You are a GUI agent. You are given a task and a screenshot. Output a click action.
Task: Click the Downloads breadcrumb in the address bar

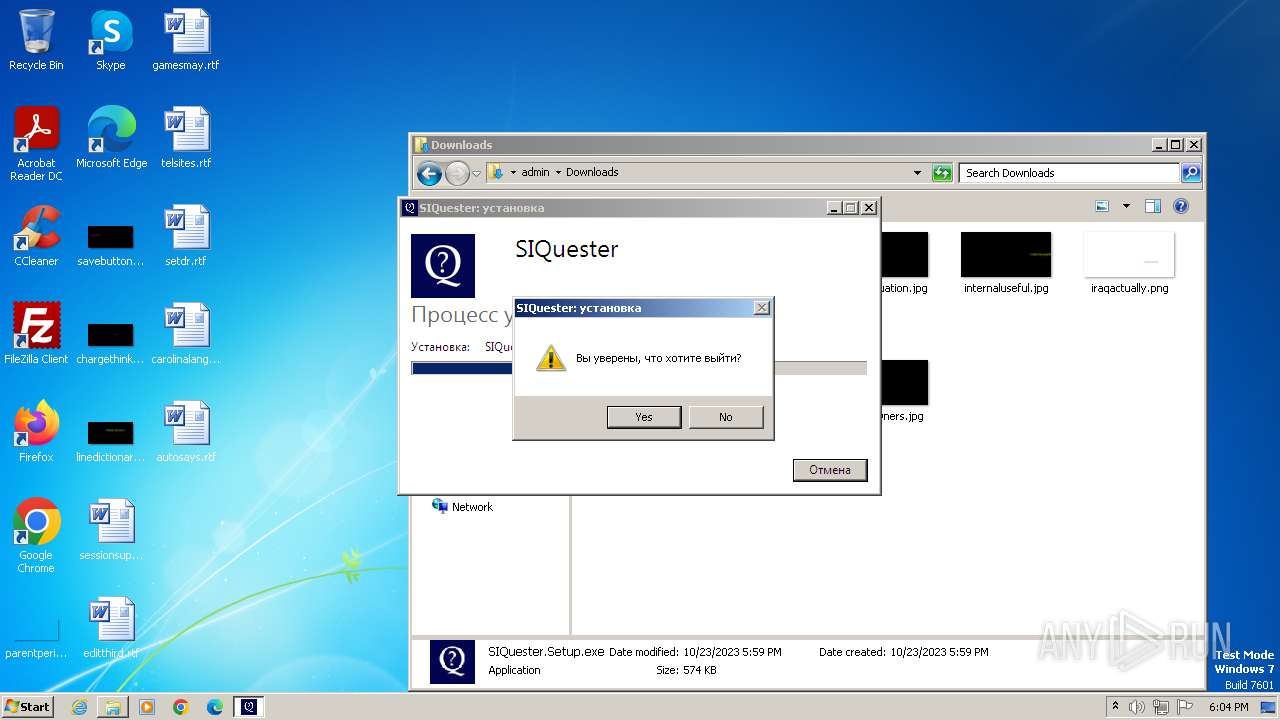coord(592,172)
